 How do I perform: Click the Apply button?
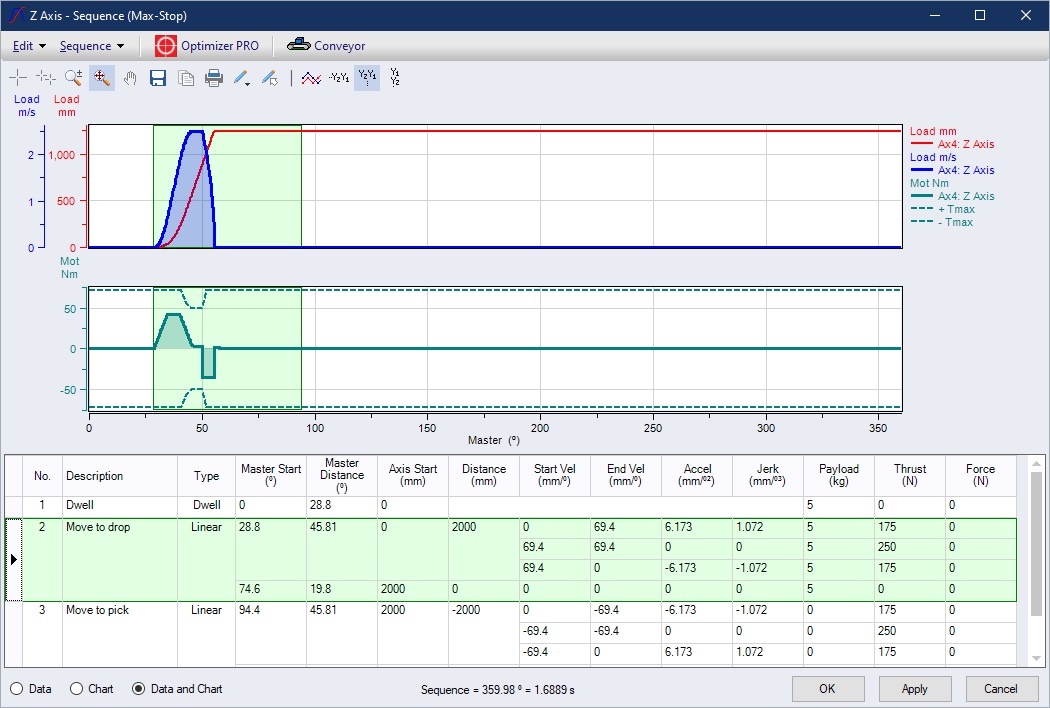click(914, 689)
